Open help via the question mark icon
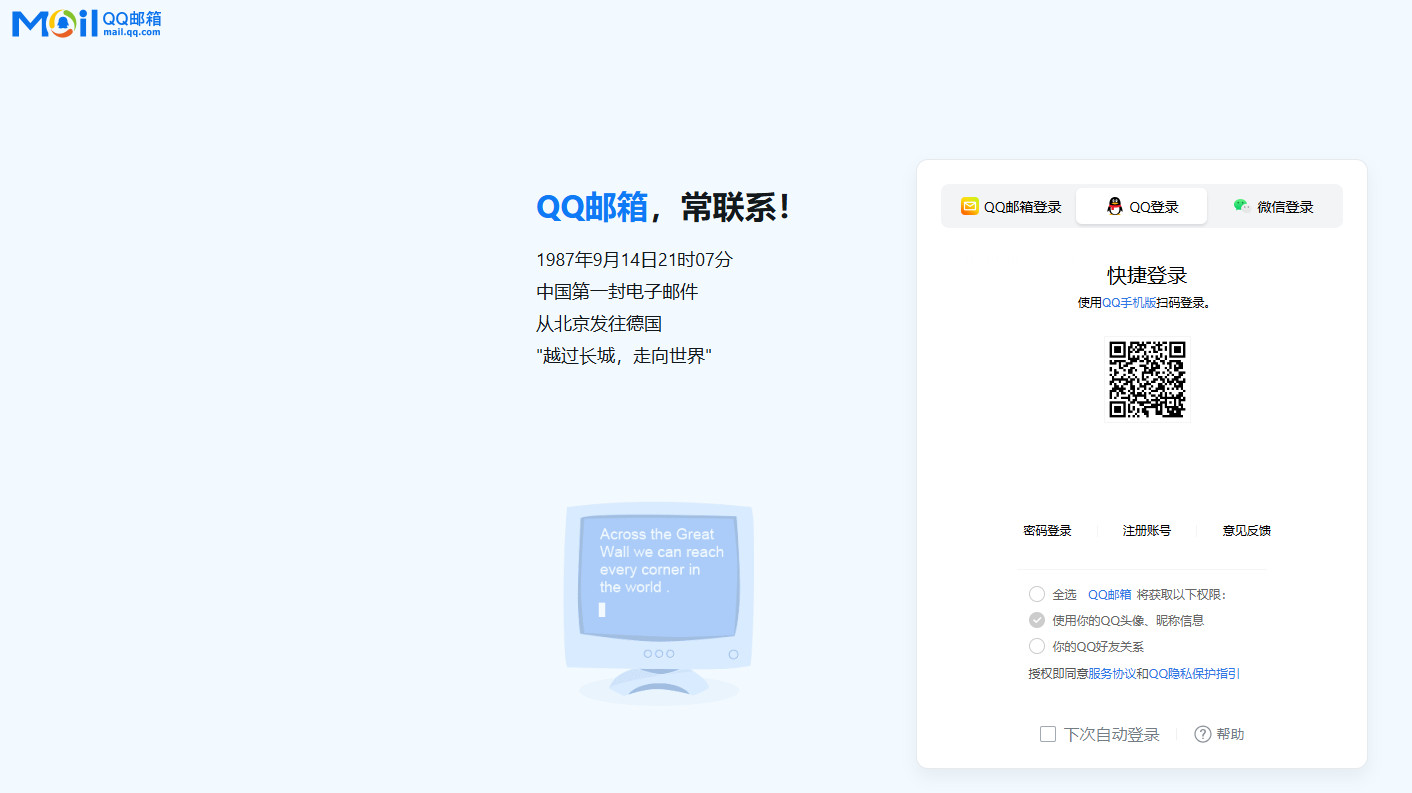The width and height of the screenshot is (1412, 793). pyautogui.click(x=1203, y=734)
